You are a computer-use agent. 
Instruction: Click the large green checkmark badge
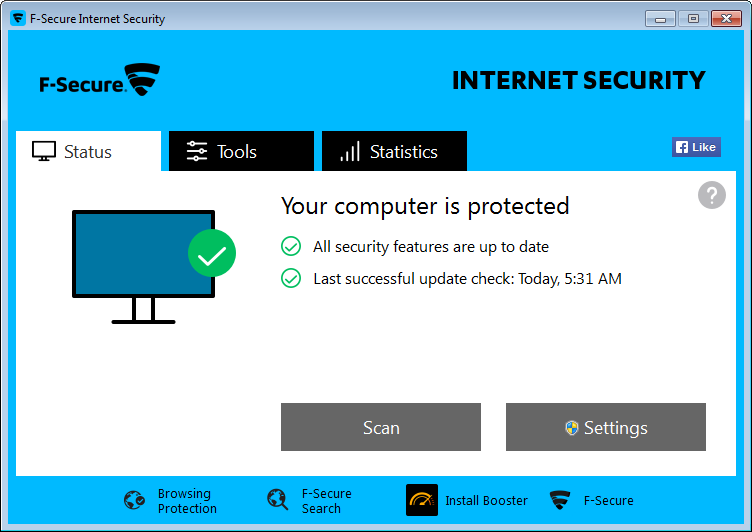212,254
